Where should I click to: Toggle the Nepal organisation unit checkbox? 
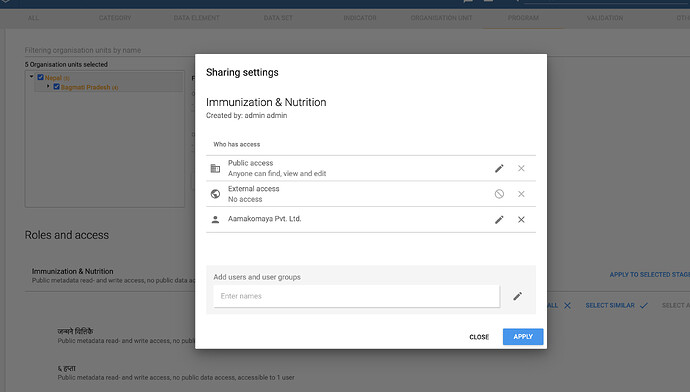(40, 77)
